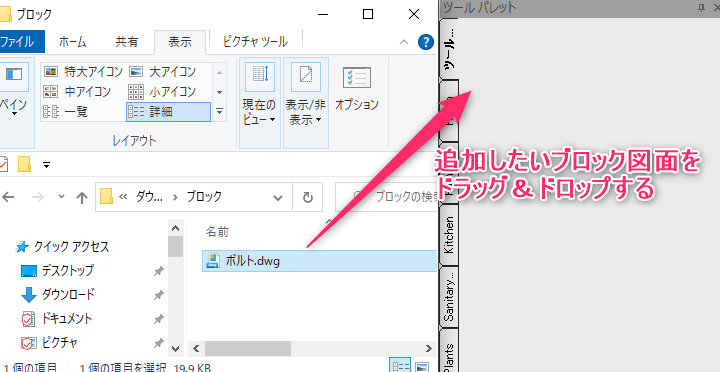Click file list horizontal scroll left arrow
This screenshot has height=372, width=720.
click(x=196, y=348)
